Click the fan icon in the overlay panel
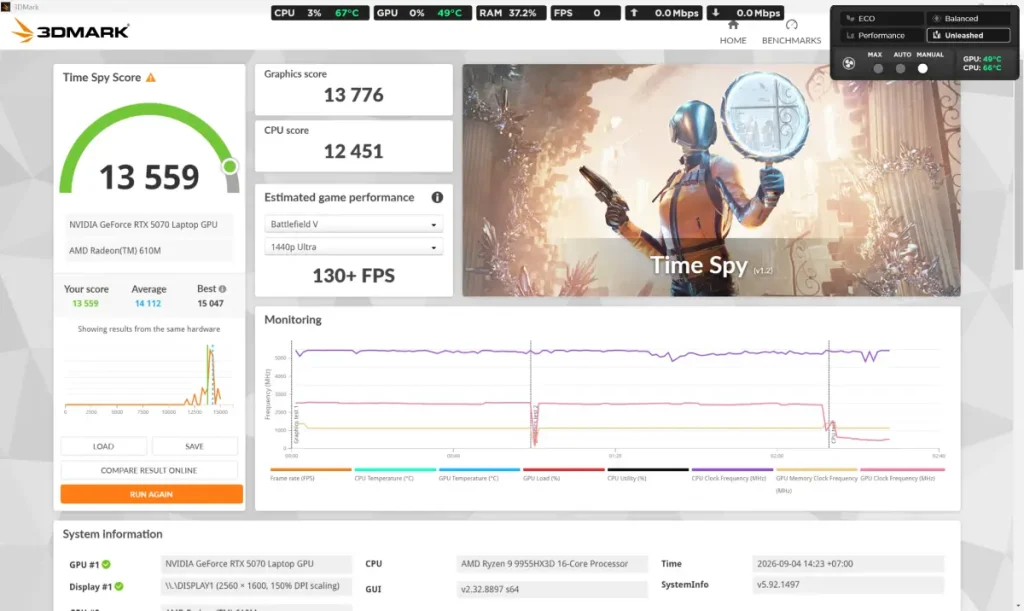 tap(849, 63)
